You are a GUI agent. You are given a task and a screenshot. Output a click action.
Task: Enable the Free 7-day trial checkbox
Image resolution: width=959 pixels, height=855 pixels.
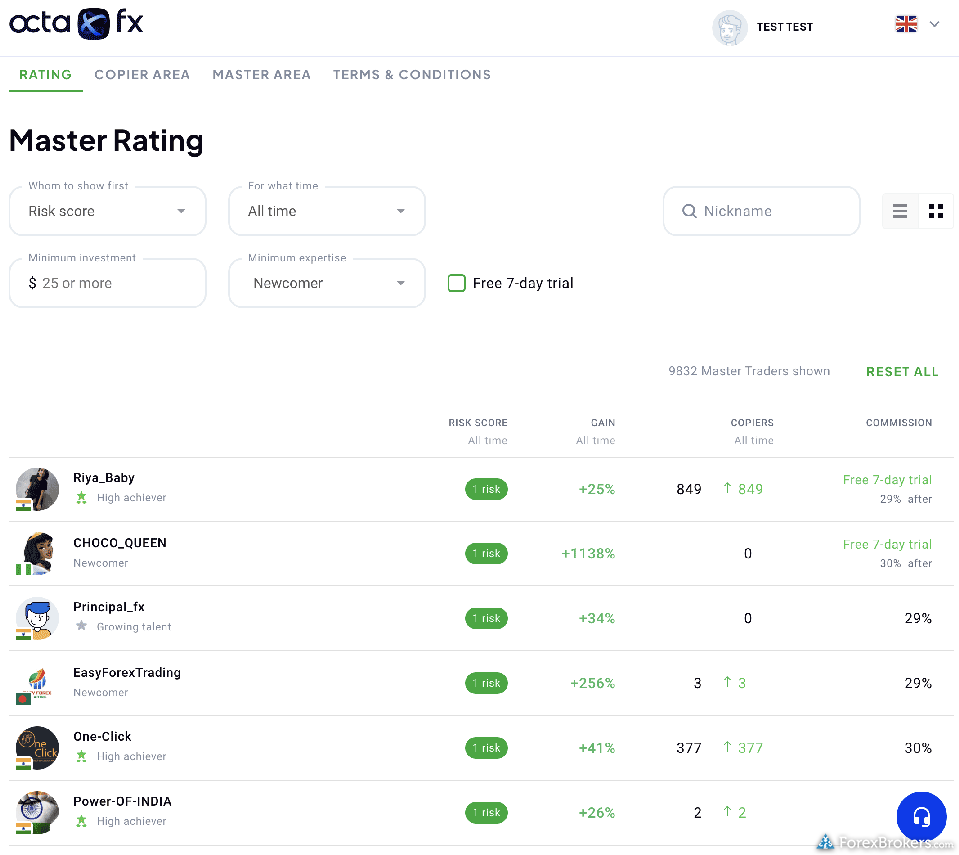[457, 283]
